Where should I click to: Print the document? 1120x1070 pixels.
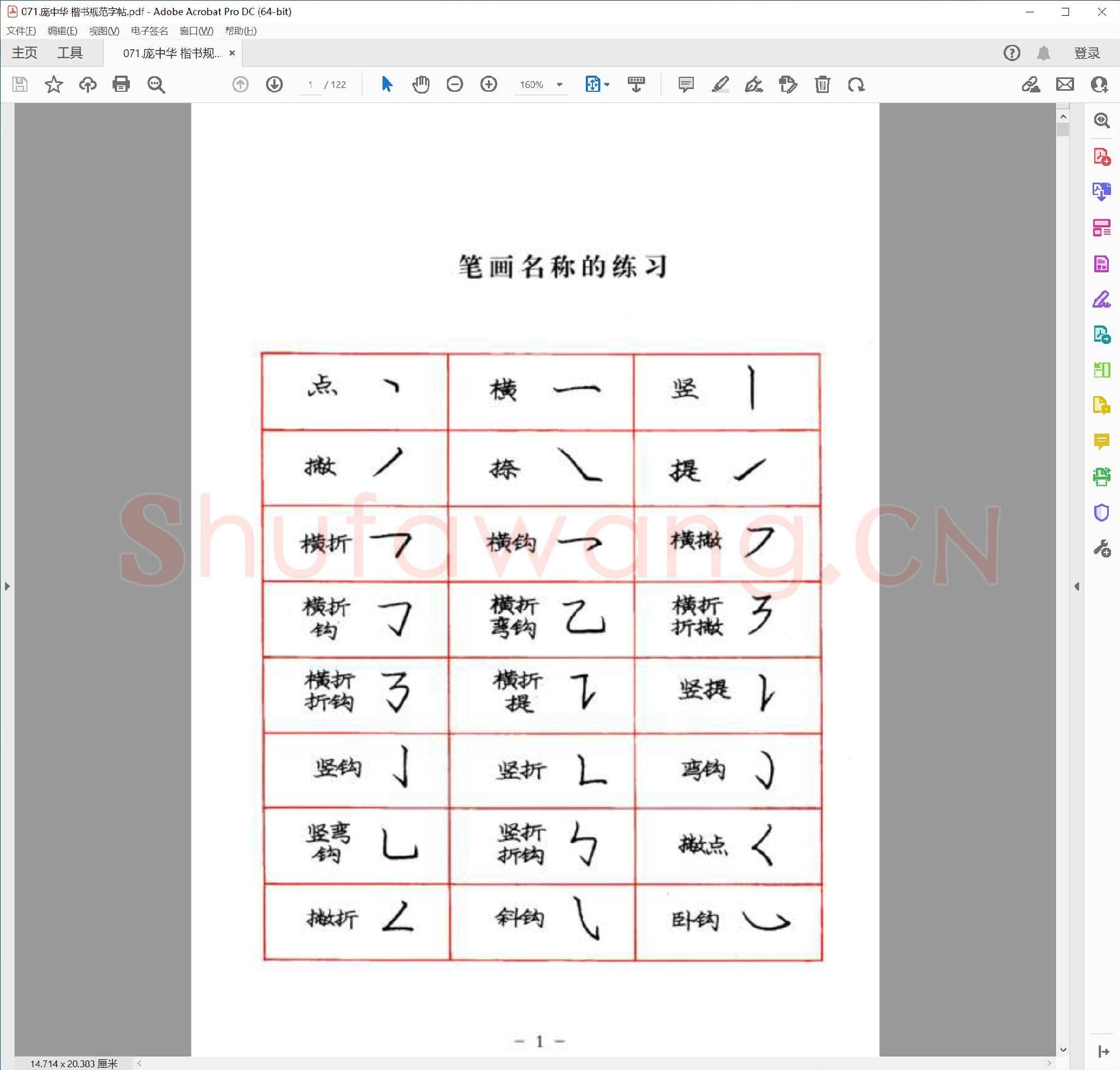coord(121,85)
